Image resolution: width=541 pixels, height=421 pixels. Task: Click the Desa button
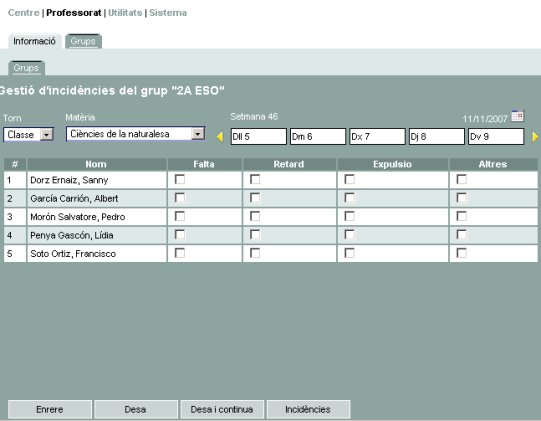[x=136, y=410]
